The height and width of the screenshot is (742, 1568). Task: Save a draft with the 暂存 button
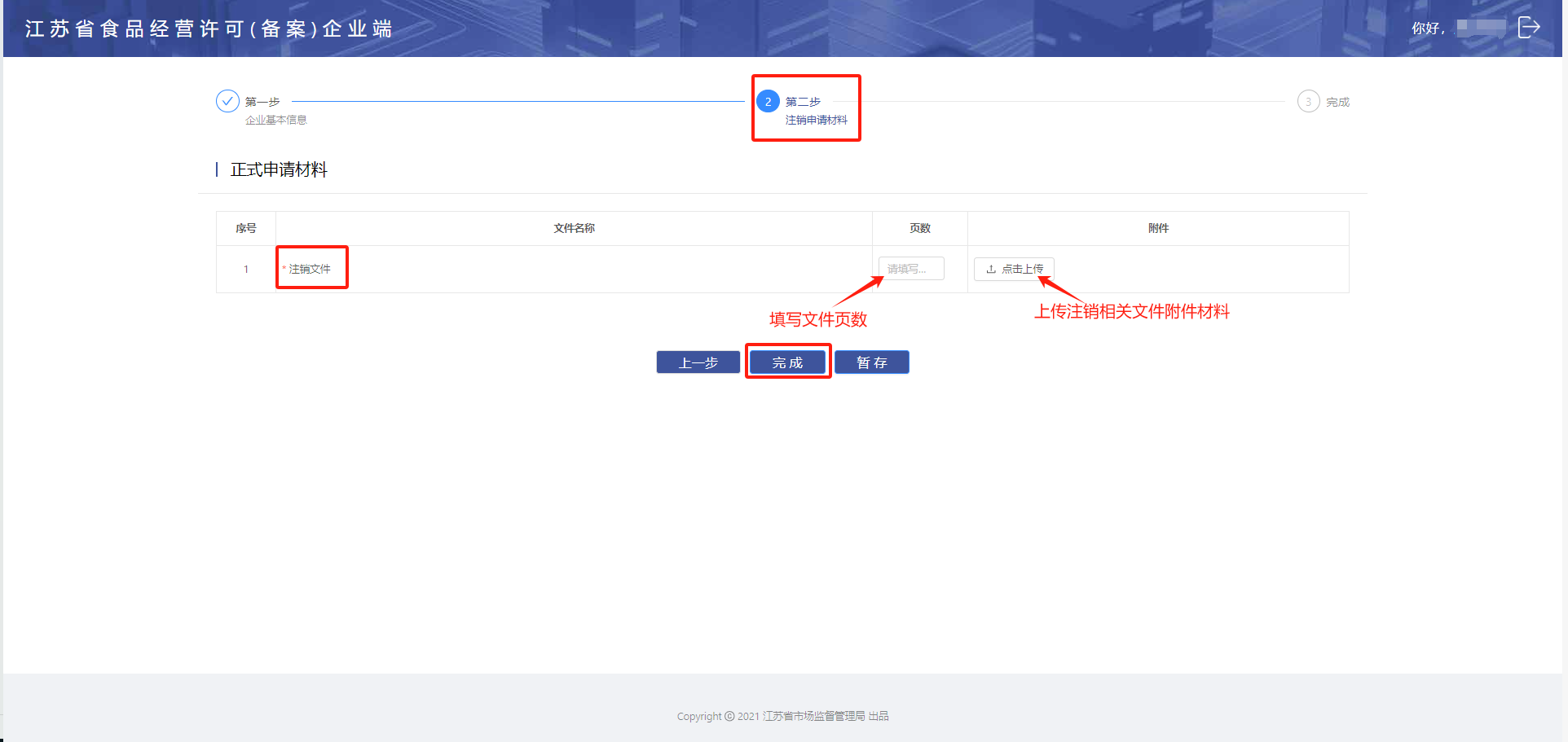pyautogui.click(x=871, y=362)
